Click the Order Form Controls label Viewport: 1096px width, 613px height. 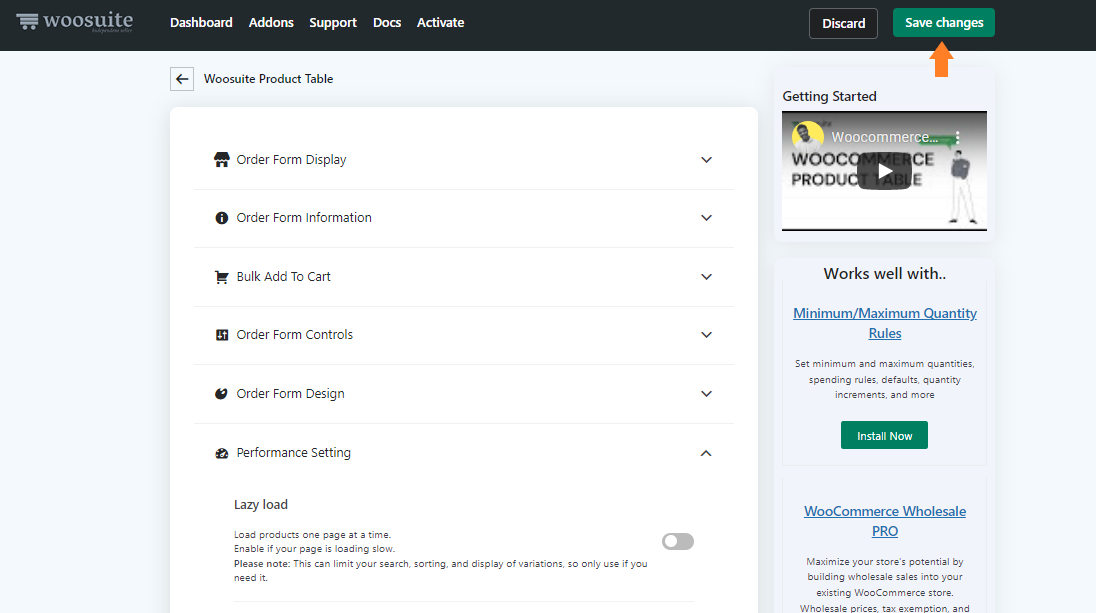tap(295, 334)
